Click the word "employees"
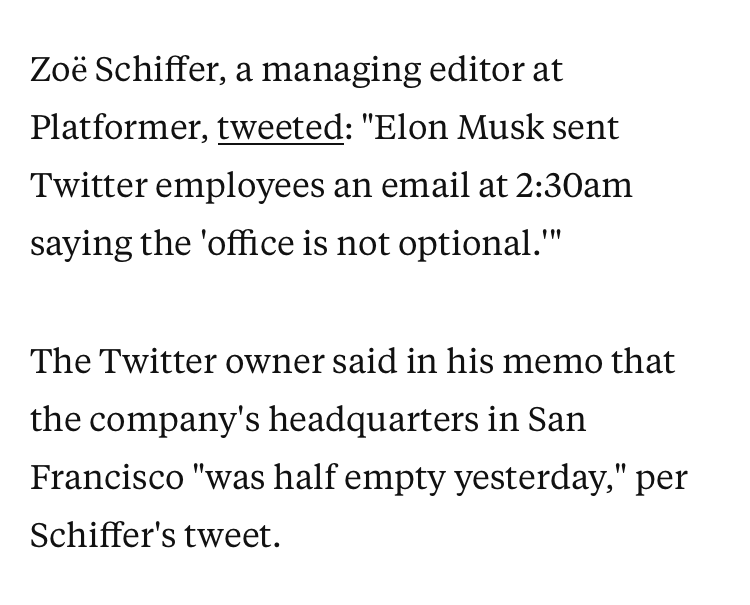Screen dimensions: 750x605 click(x=240, y=187)
